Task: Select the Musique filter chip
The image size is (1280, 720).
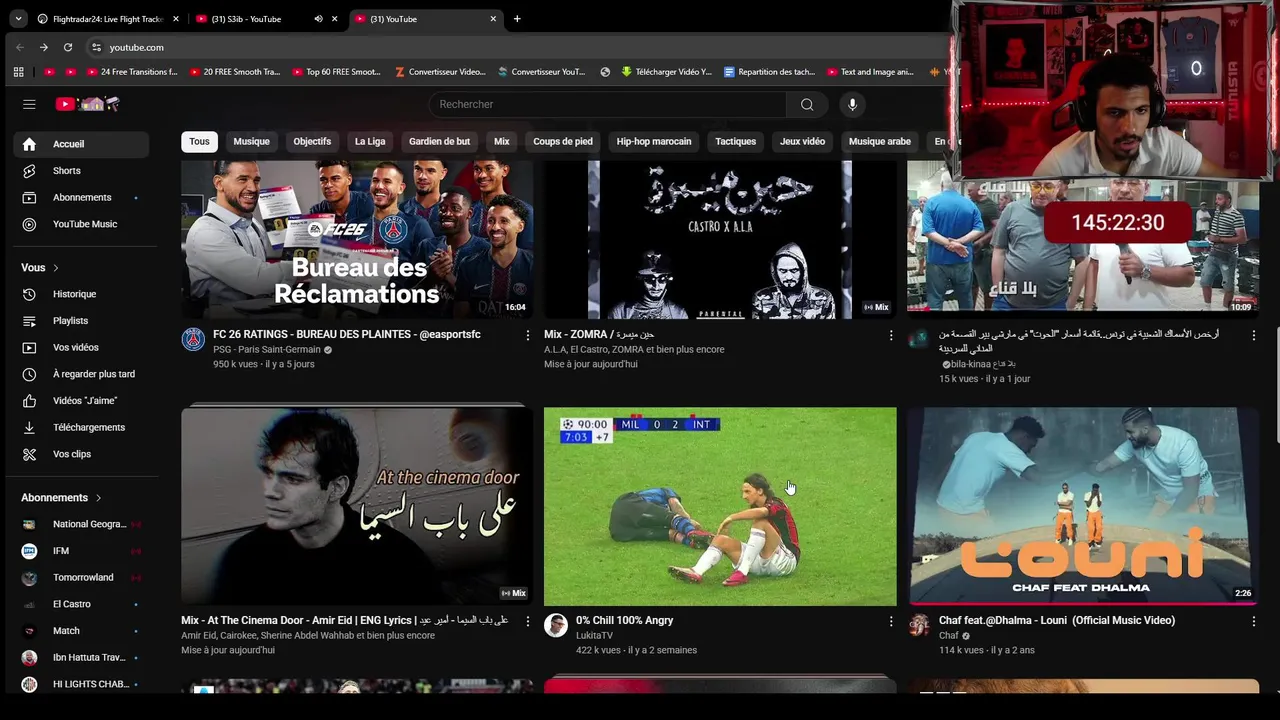Action: click(x=251, y=141)
